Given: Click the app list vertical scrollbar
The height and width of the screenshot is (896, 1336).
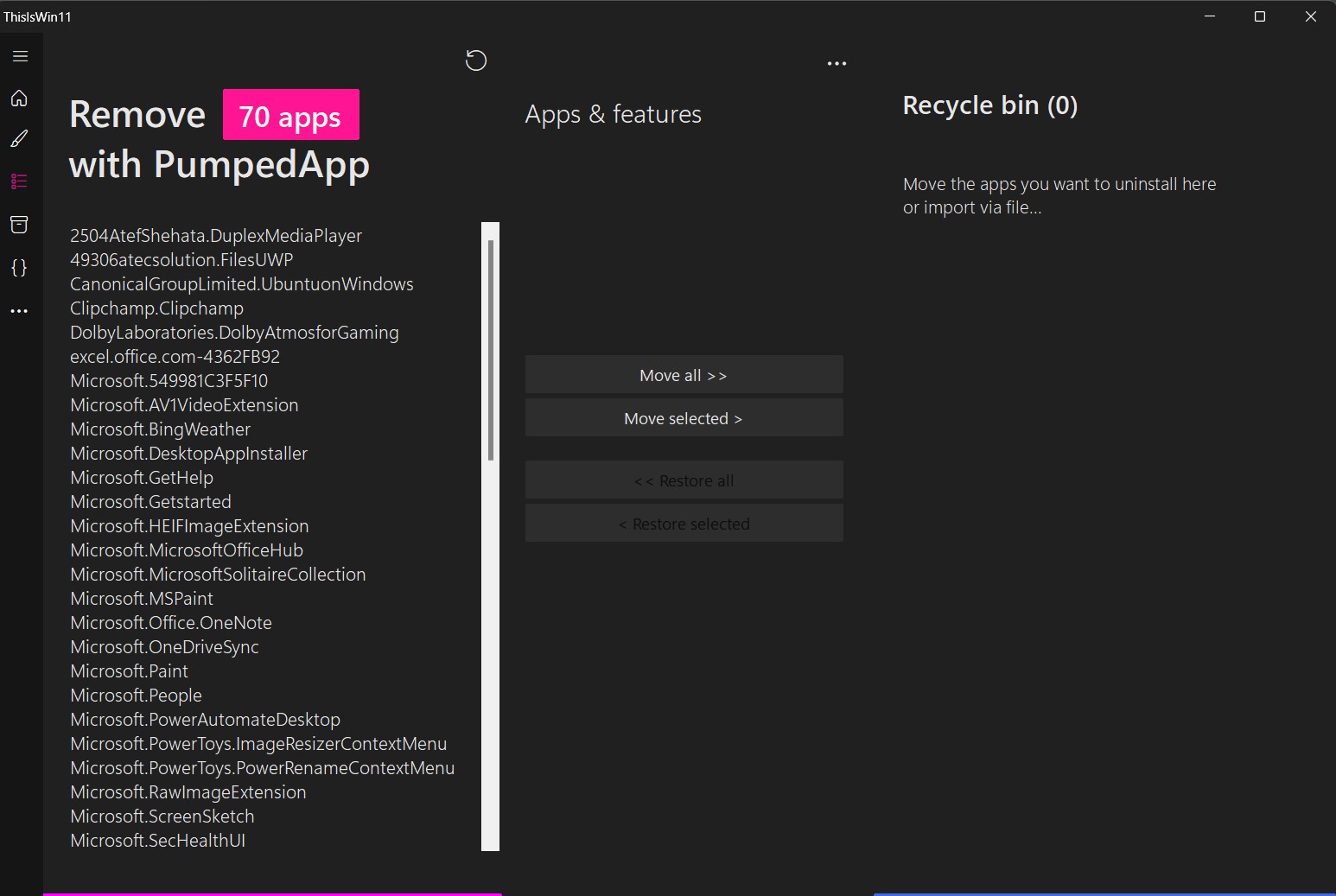Looking at the screenshot, I should click(x=491, y=537).
